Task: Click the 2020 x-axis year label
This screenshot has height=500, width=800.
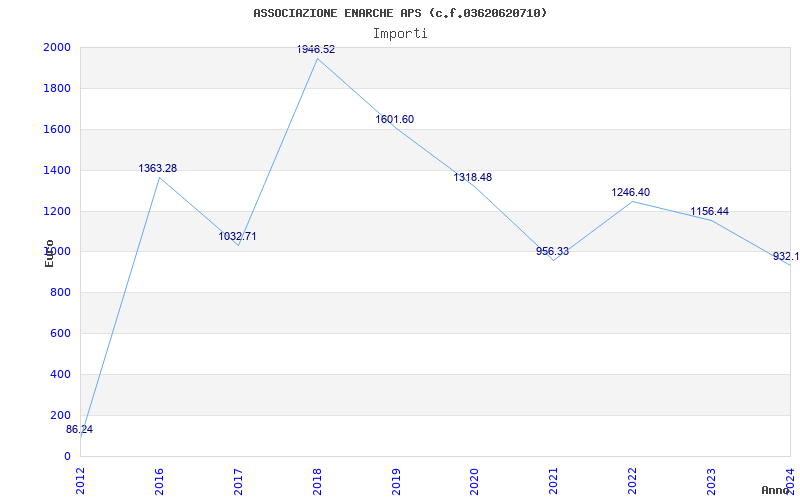Action: 474,481
